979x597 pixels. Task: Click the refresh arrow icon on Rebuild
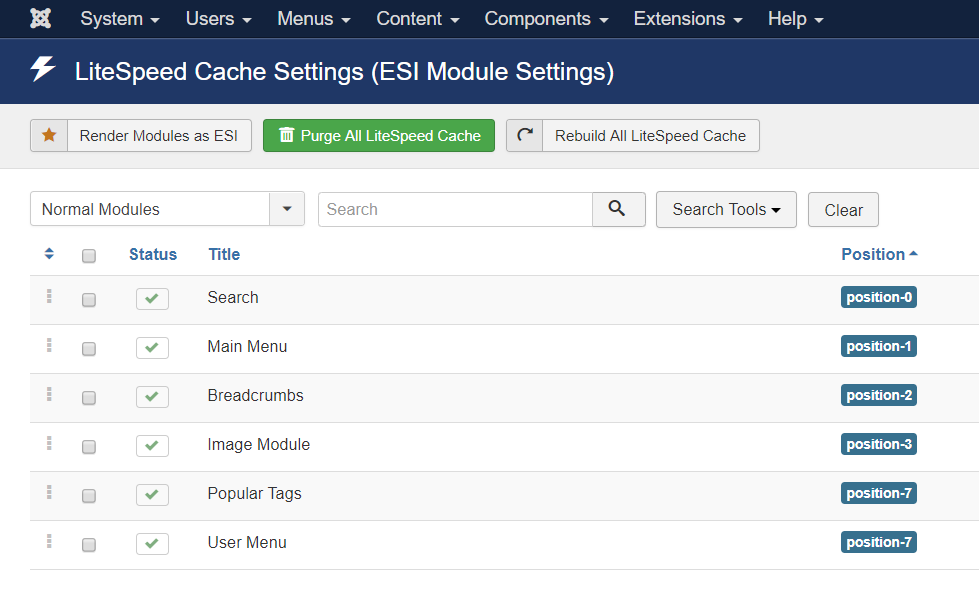click(x=525, y=136)
